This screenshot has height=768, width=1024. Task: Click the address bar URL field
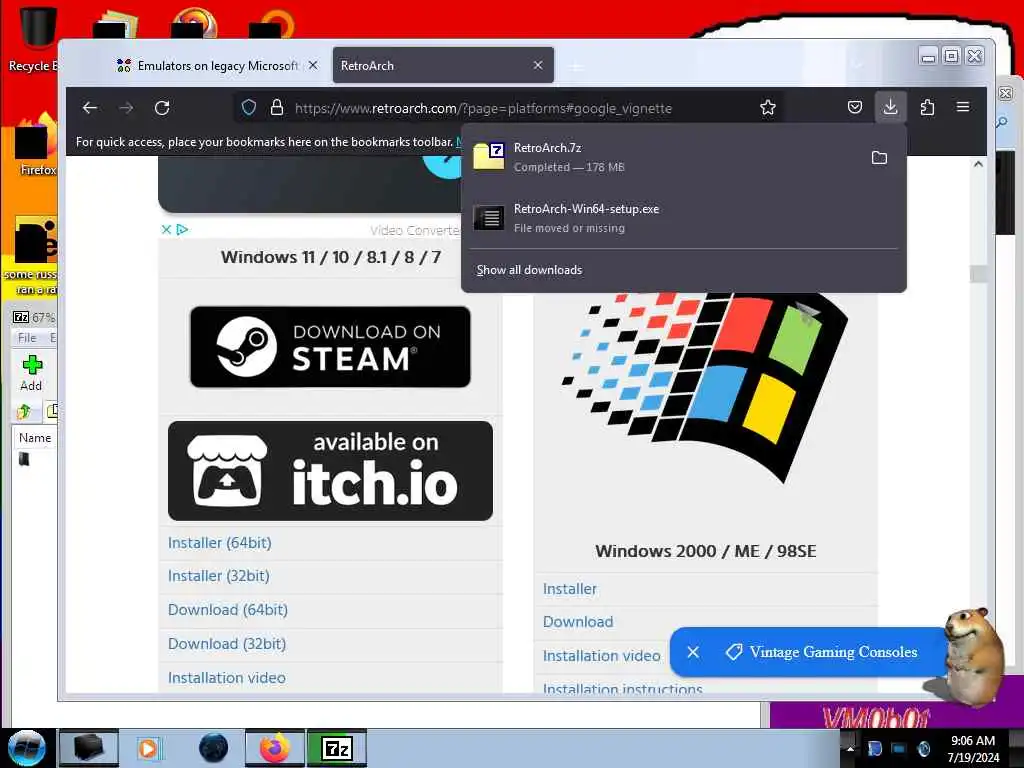point(483,108)
